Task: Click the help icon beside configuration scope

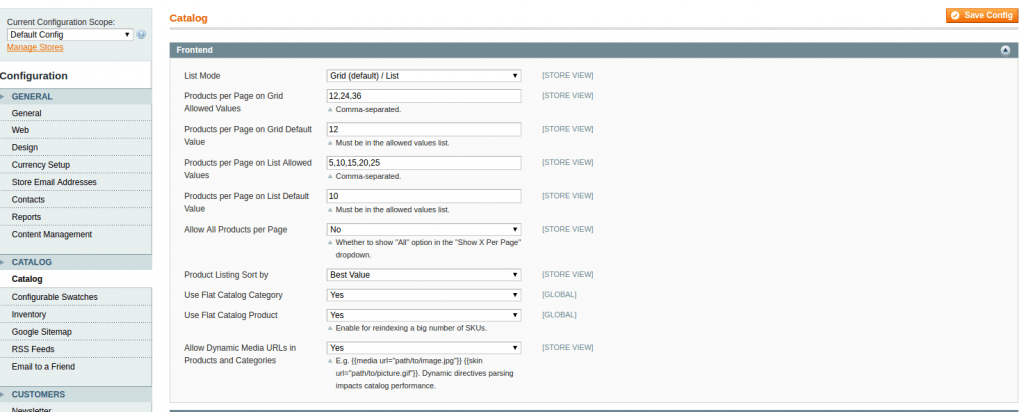Action: [x=141, y=35]
